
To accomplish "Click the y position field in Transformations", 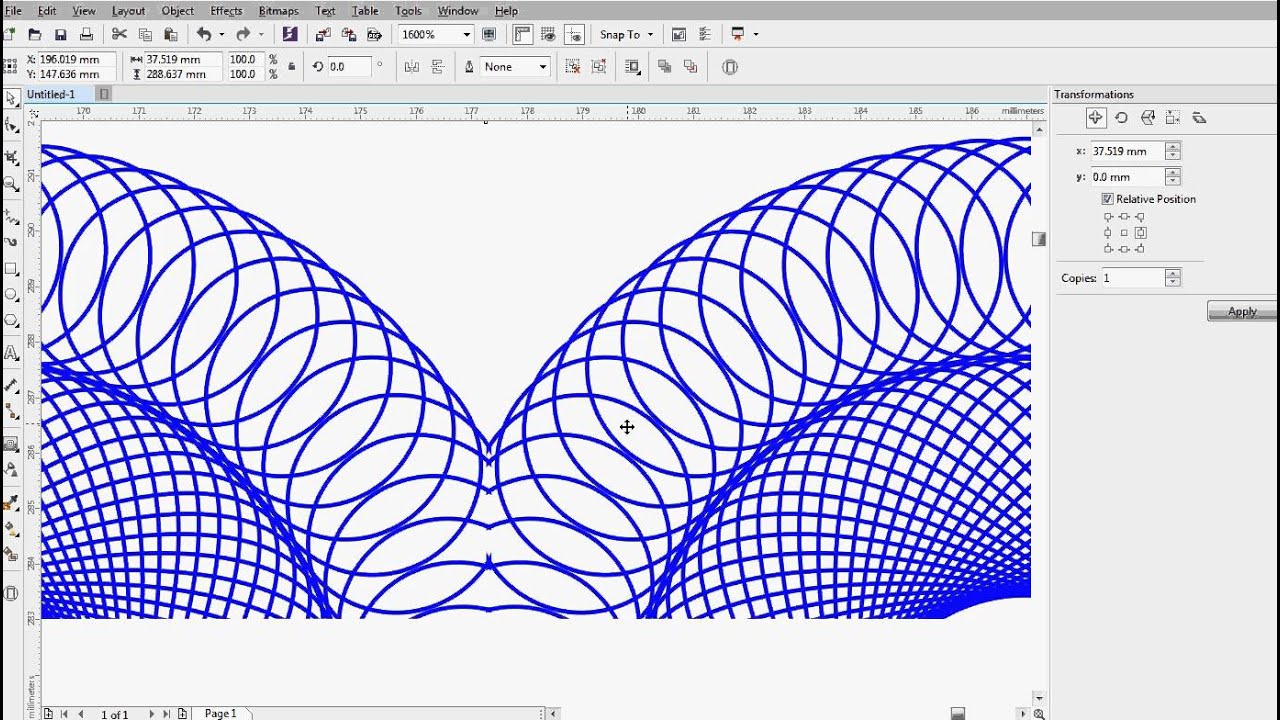I will (x=1127, y=177).
